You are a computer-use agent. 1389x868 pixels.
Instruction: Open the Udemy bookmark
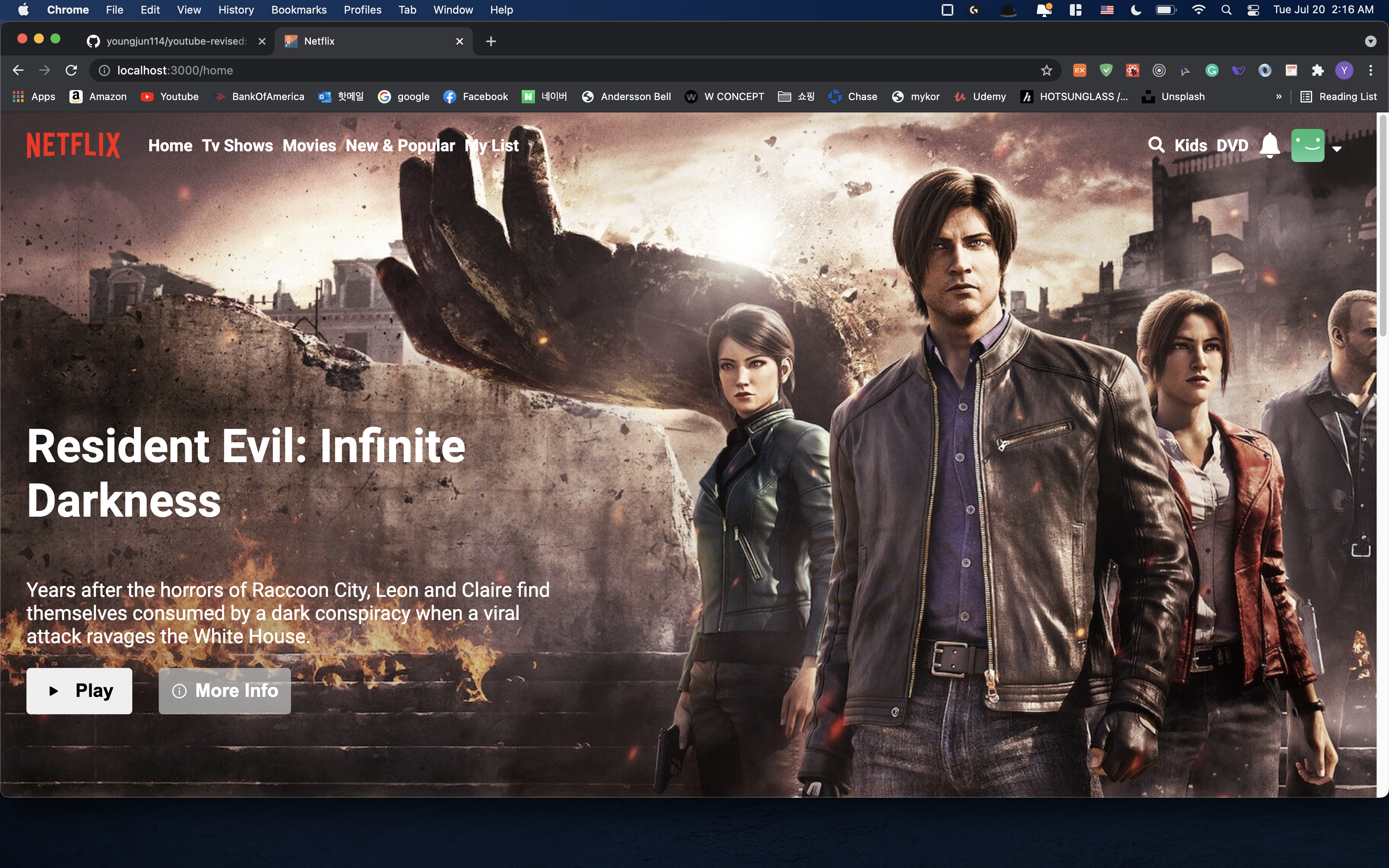(980, 96)
